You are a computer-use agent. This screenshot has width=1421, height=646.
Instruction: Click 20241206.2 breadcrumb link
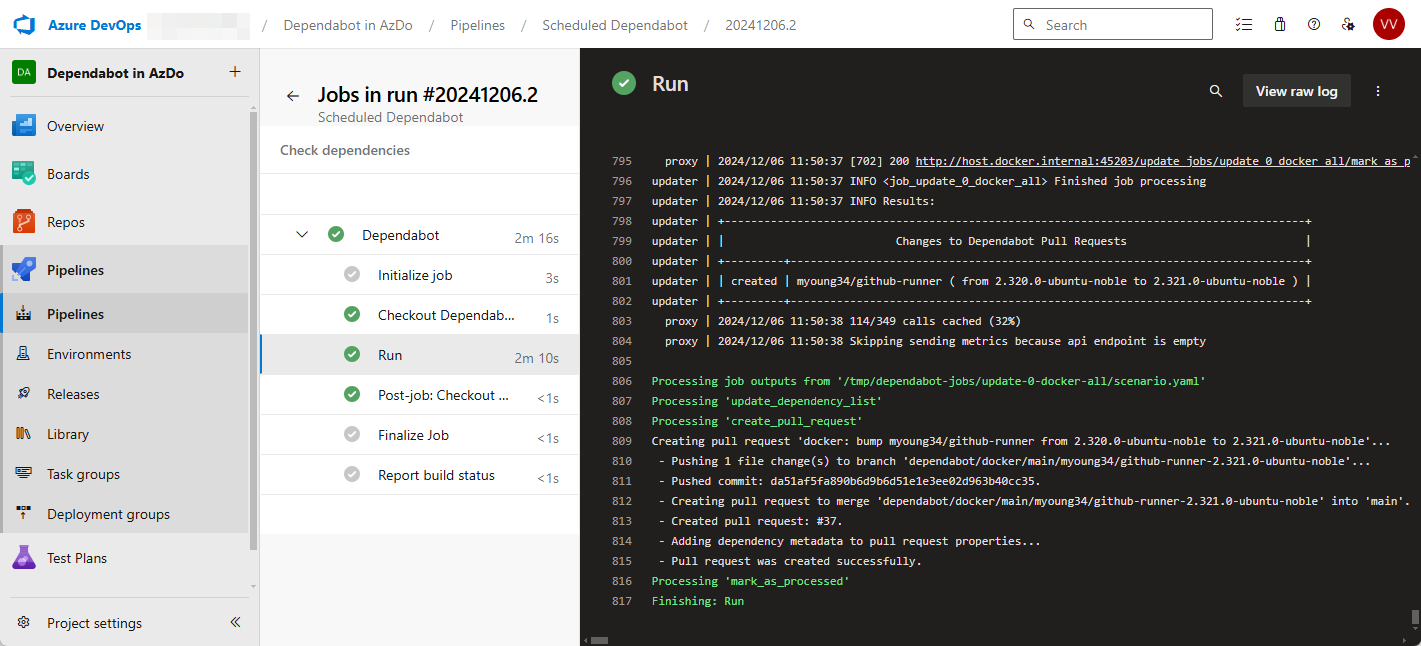click(x=760, y=25)
